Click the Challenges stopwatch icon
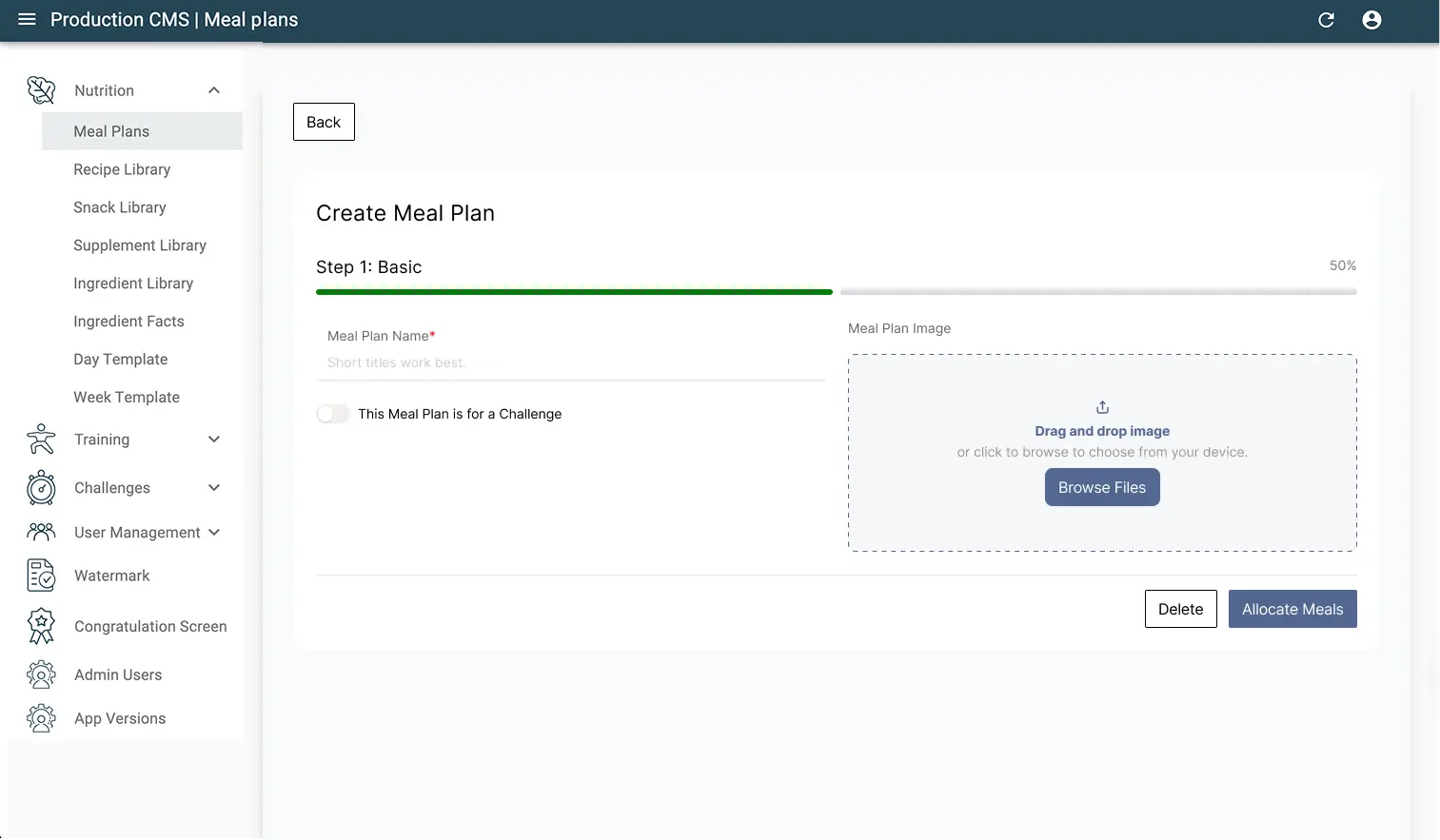Image resolution: width=1440 pixels, height=840 pixels. pos(41,488)
